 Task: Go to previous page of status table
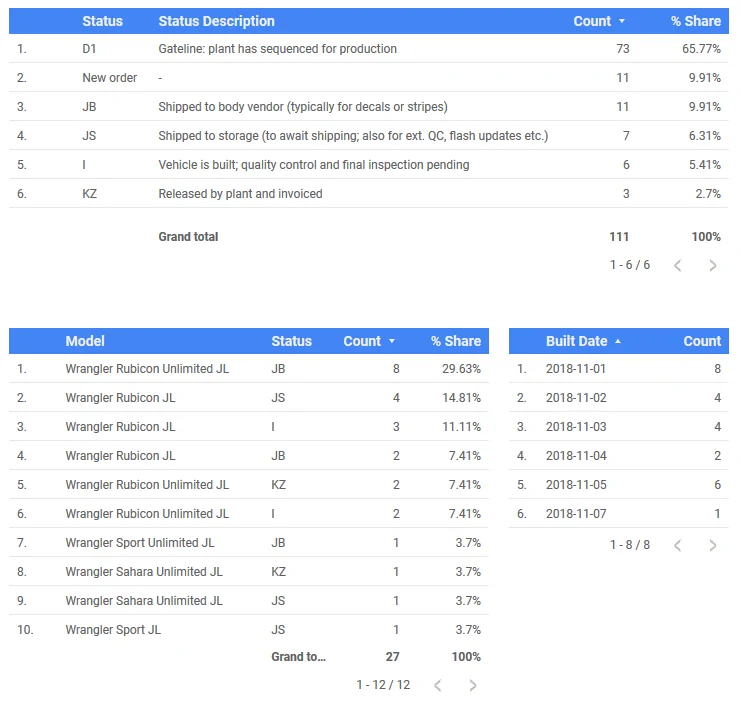point(678,266)
